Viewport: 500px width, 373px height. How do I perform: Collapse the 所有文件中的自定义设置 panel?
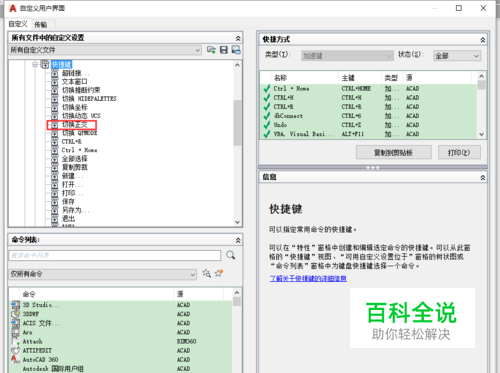tap(238, 38)
